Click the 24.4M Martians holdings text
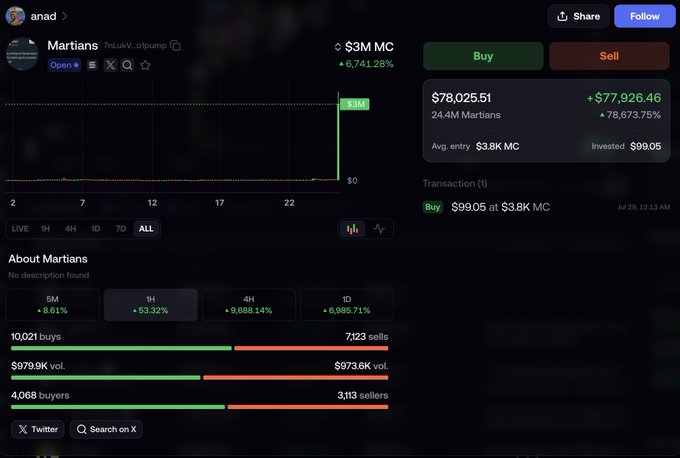Image resolution: width=680 pixels, height=458 pixels. [466, 115]
